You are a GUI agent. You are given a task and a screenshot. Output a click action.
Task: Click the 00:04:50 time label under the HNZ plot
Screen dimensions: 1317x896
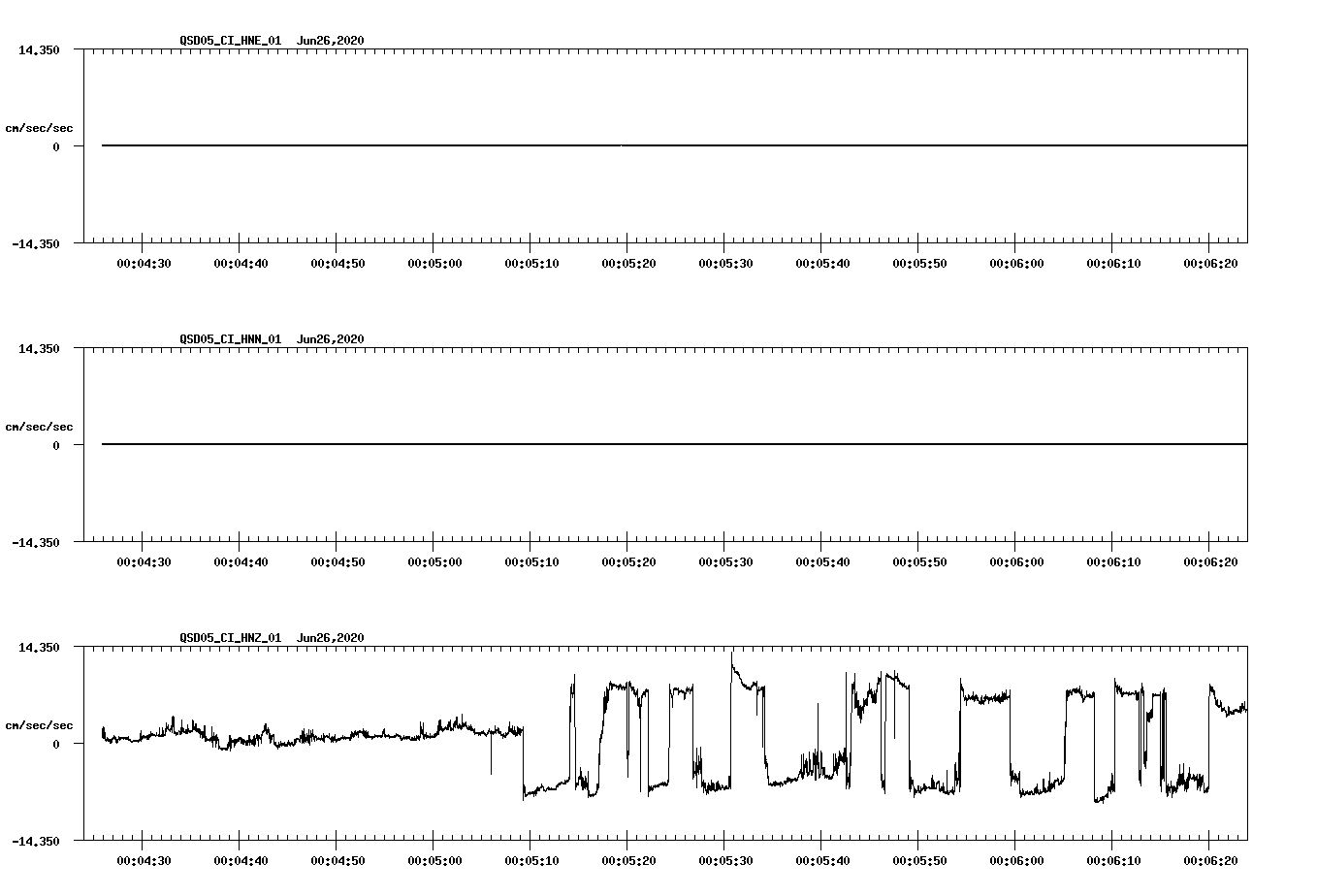click(x=337, y=861)
